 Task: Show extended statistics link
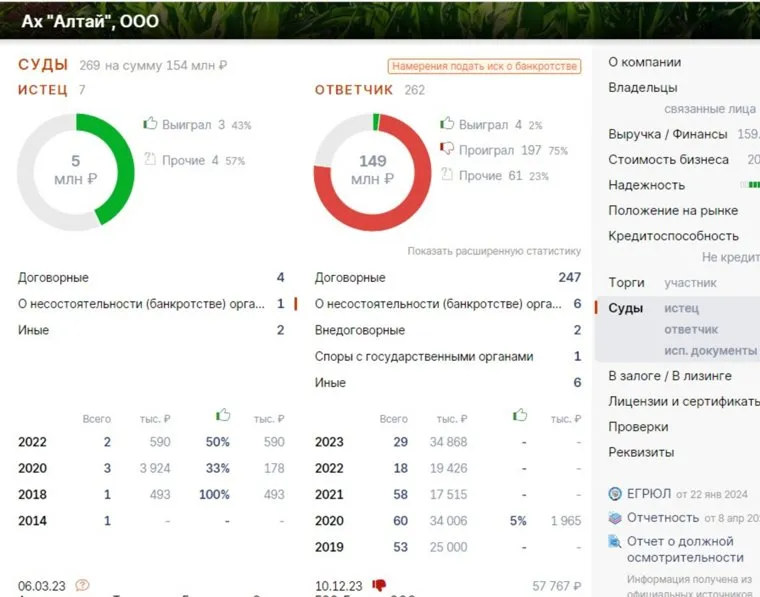click(x=493, y=251)
